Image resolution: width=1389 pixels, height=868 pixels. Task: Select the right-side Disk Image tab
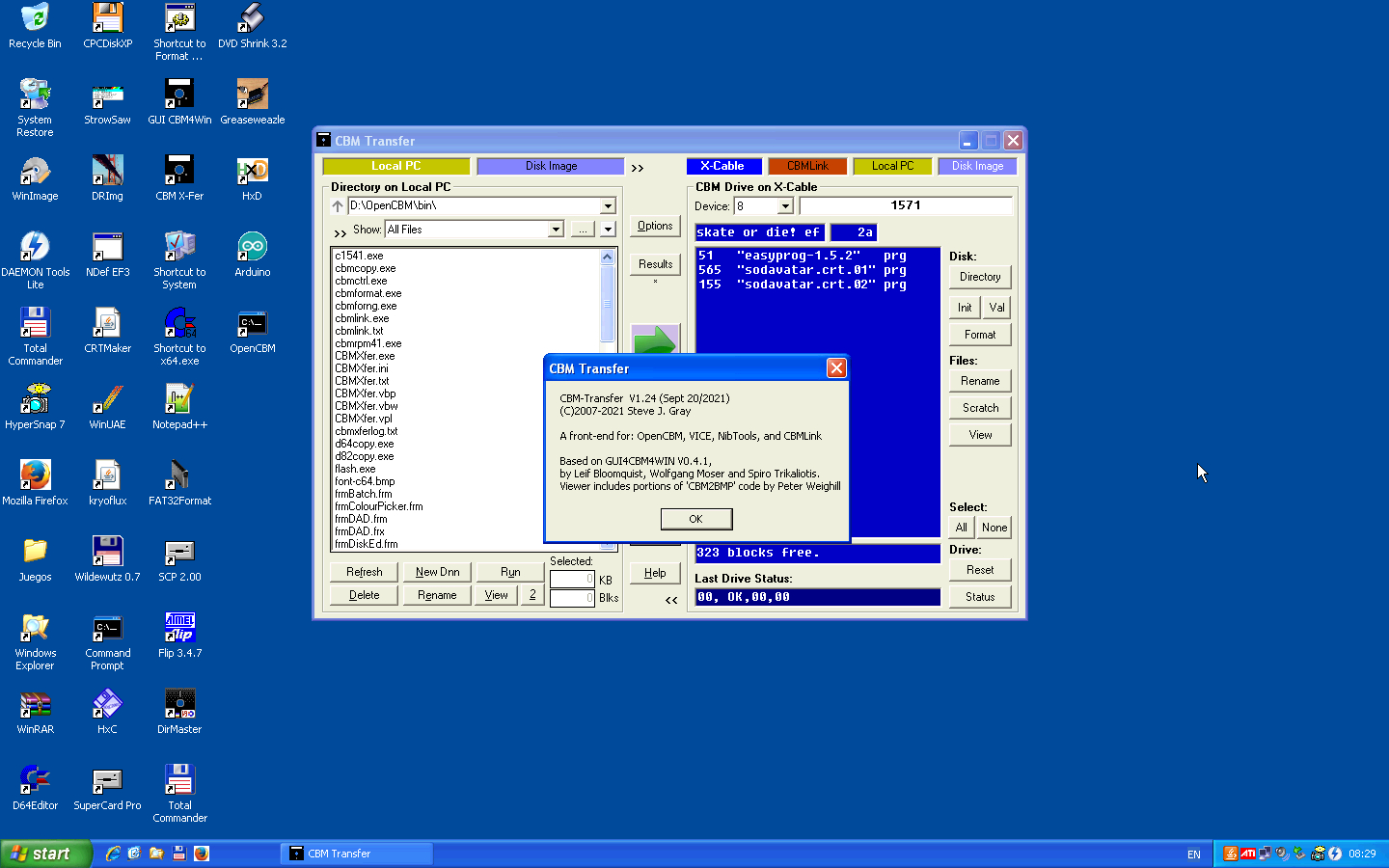coord(977,166)
